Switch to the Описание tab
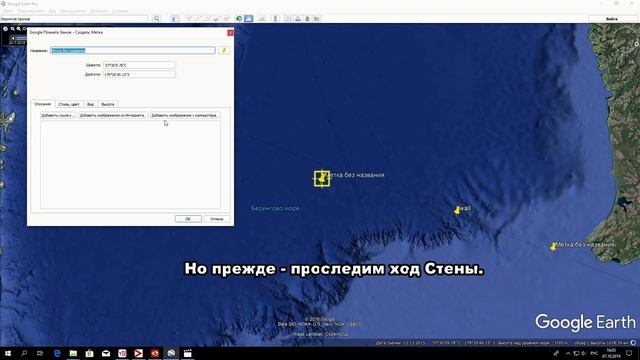The height and width of the screenshot is (360, 640). click(43, 104)
